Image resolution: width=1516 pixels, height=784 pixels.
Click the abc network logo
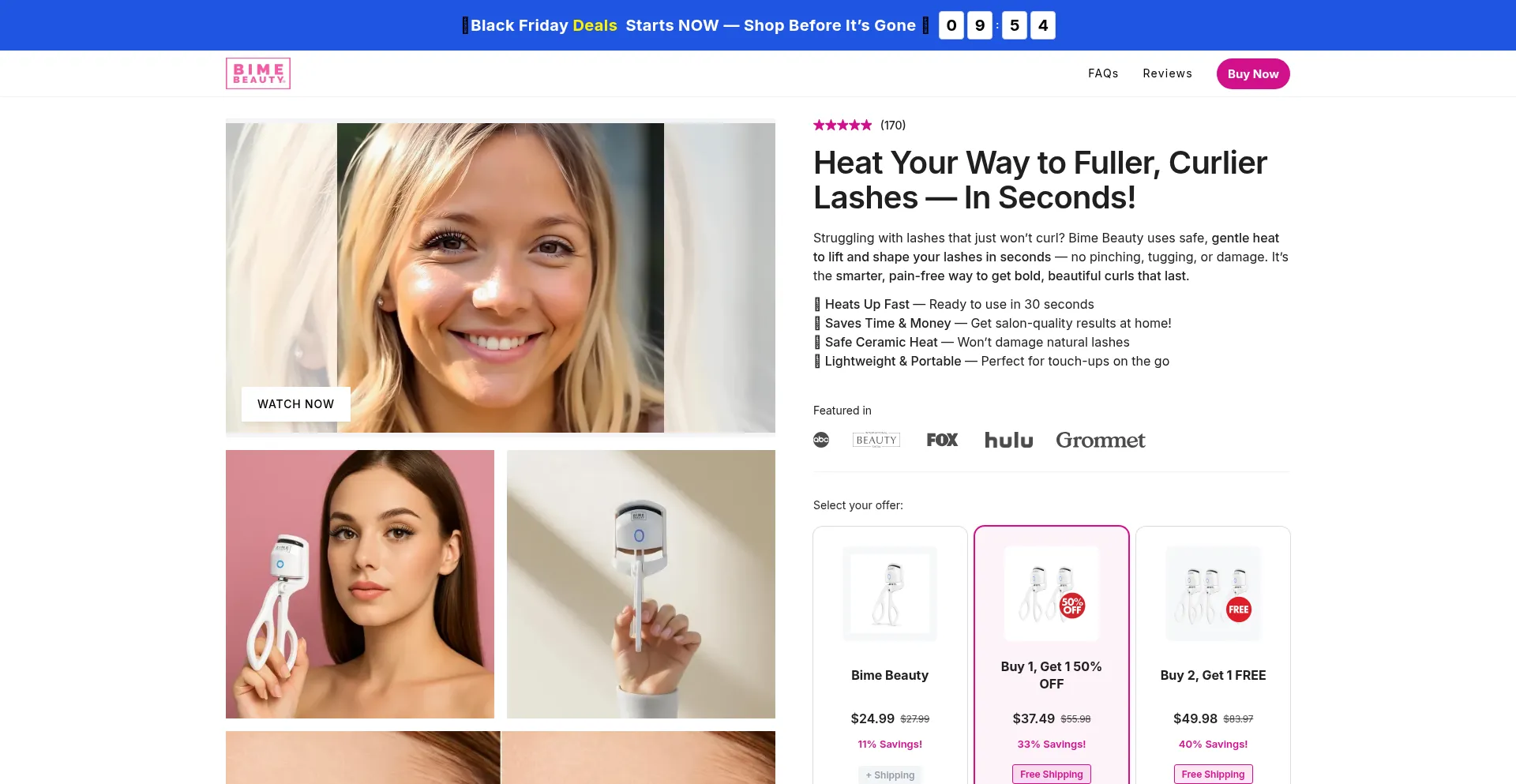click(821, 440)
